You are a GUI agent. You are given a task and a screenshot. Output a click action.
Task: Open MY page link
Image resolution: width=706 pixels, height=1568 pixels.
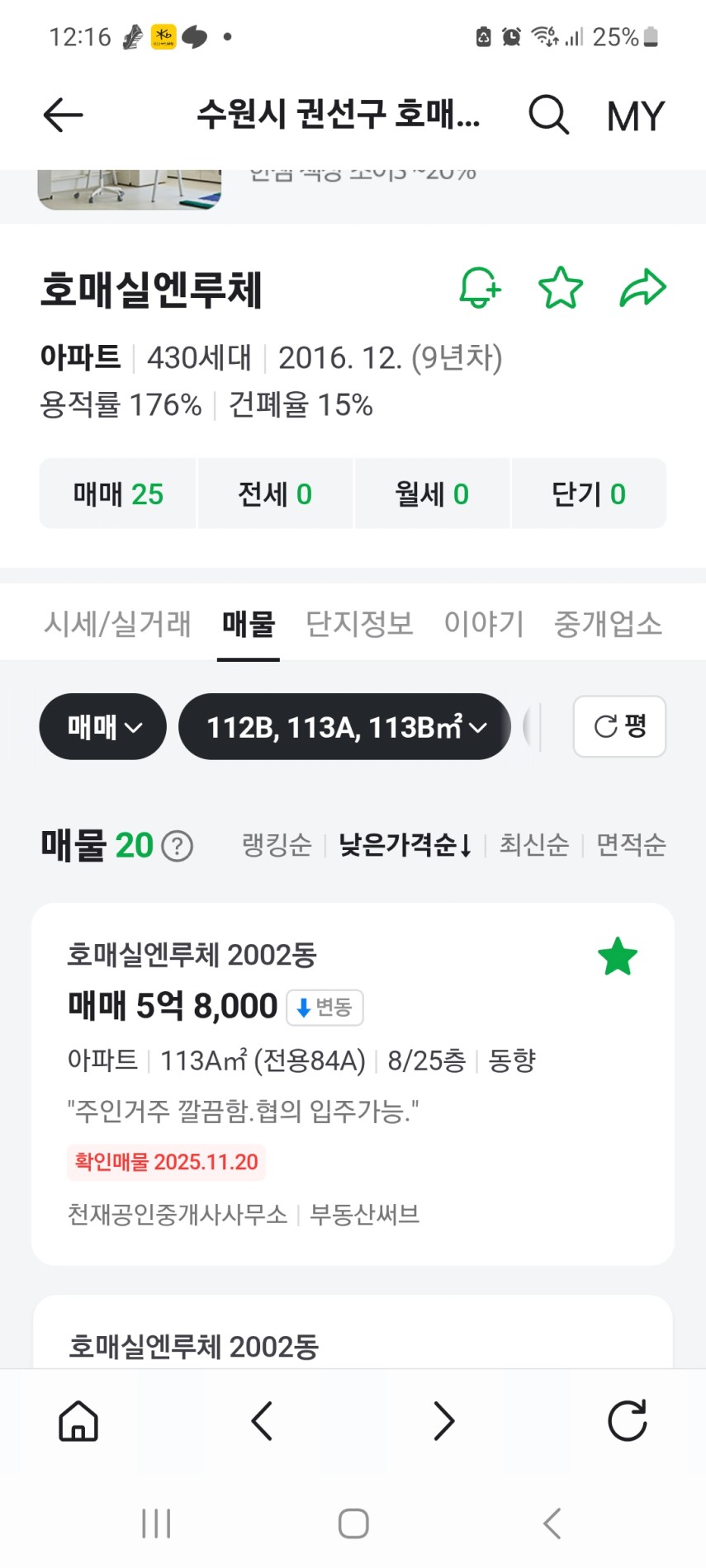(x=635, y=116)
